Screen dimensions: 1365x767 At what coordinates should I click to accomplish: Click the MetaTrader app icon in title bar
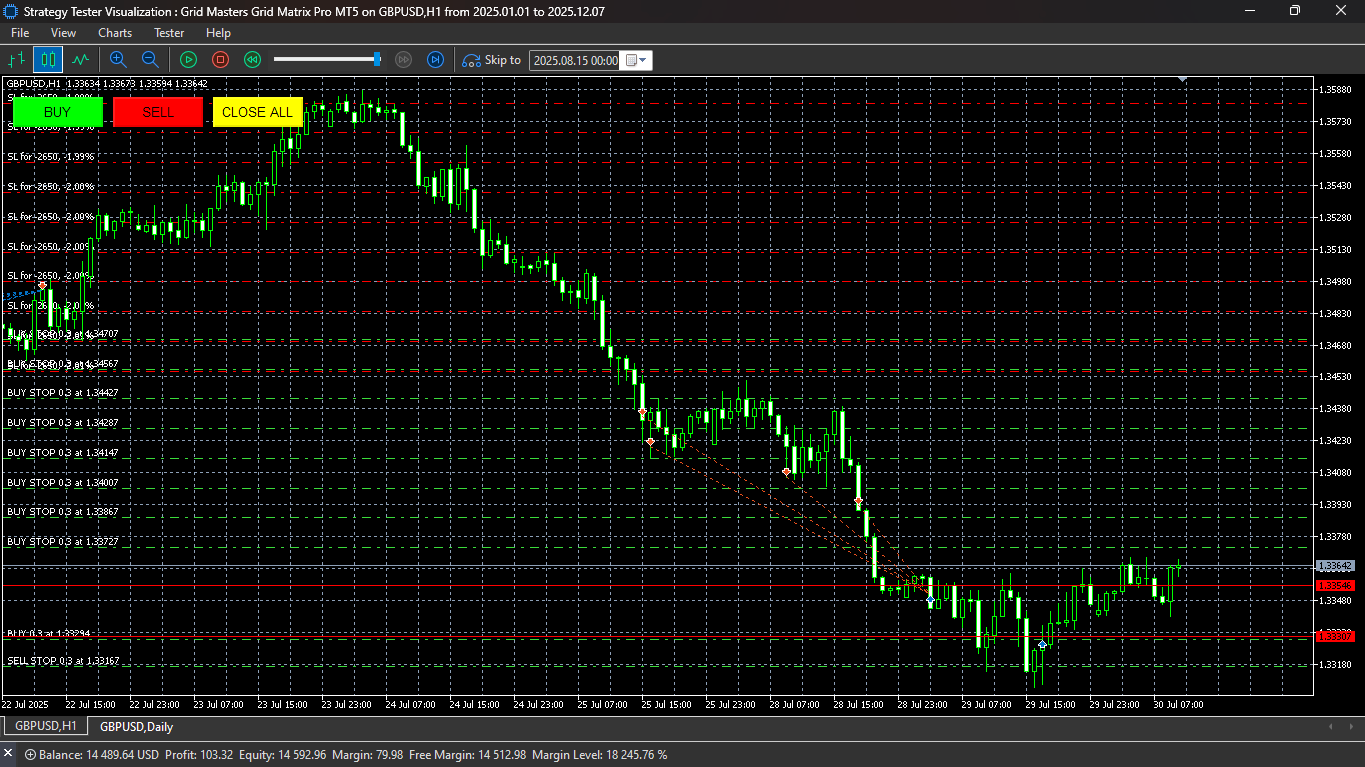(11, 11)
